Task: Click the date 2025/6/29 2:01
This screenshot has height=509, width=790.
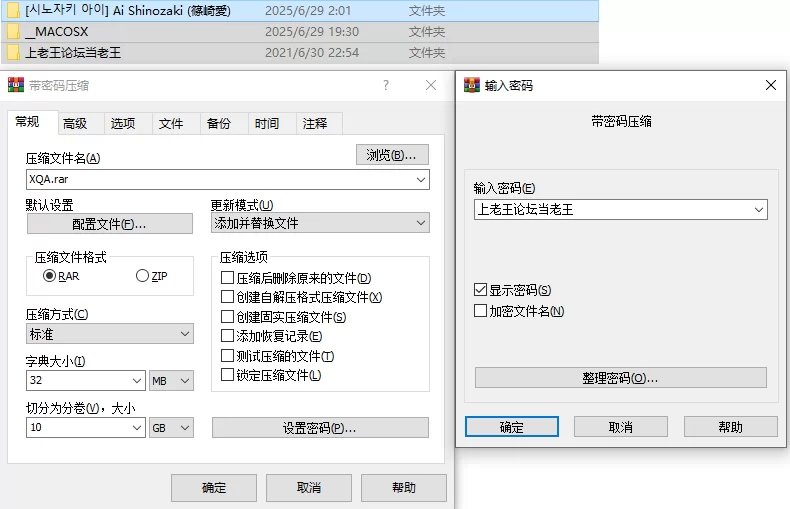Action: 308,11
